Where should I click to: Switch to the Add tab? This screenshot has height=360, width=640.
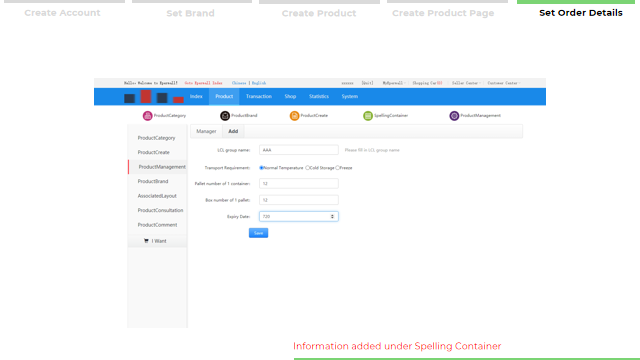pos(233,131)
